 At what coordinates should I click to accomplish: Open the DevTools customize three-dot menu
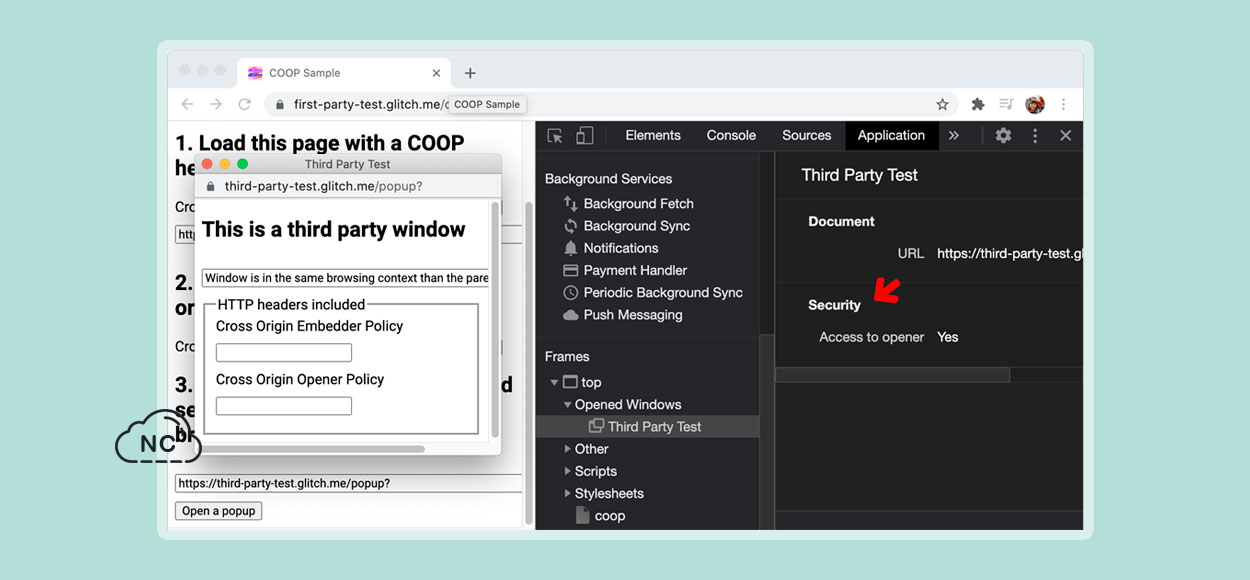click(x=1035, y=136)
